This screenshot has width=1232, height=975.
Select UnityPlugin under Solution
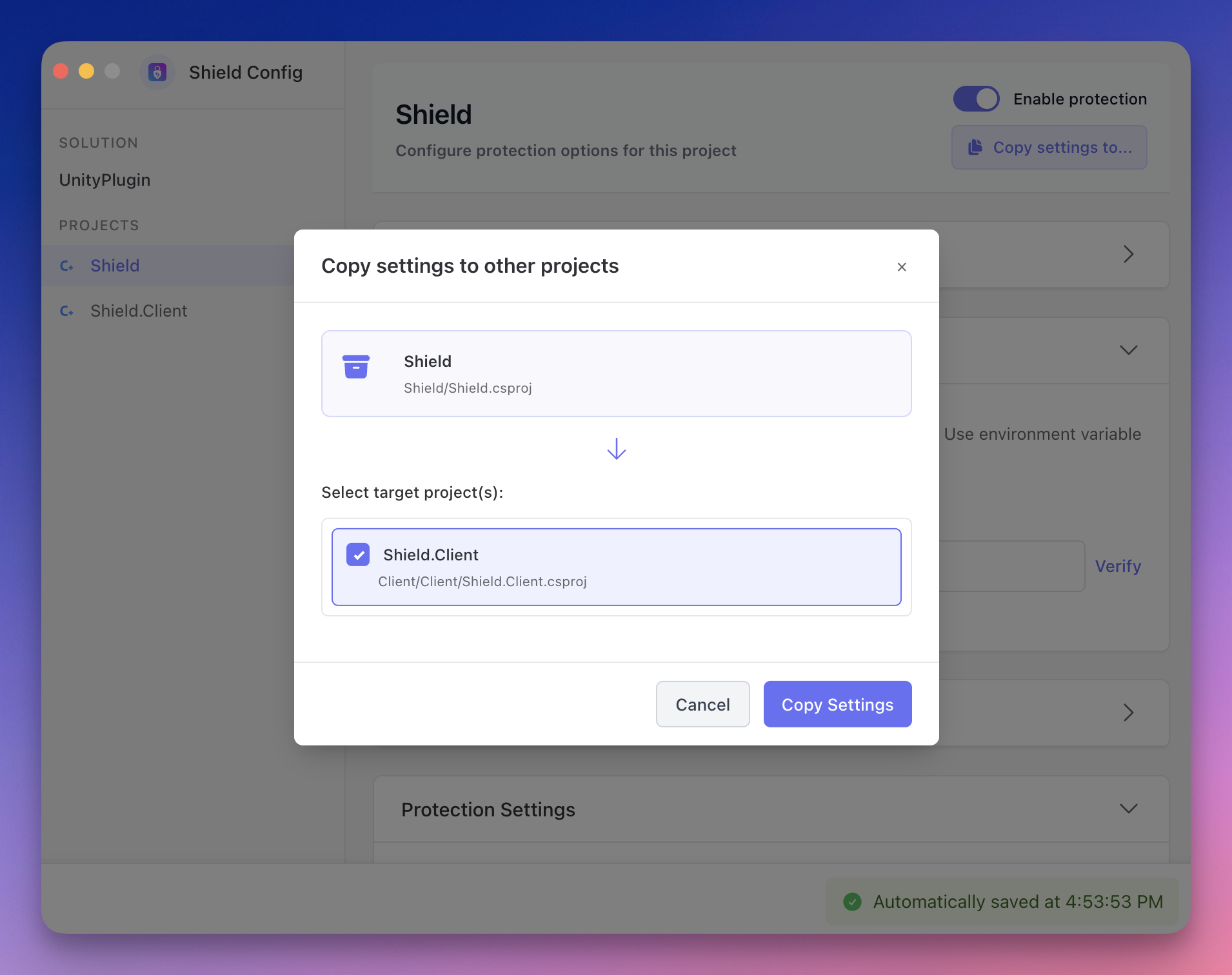[x=104, y=180]
